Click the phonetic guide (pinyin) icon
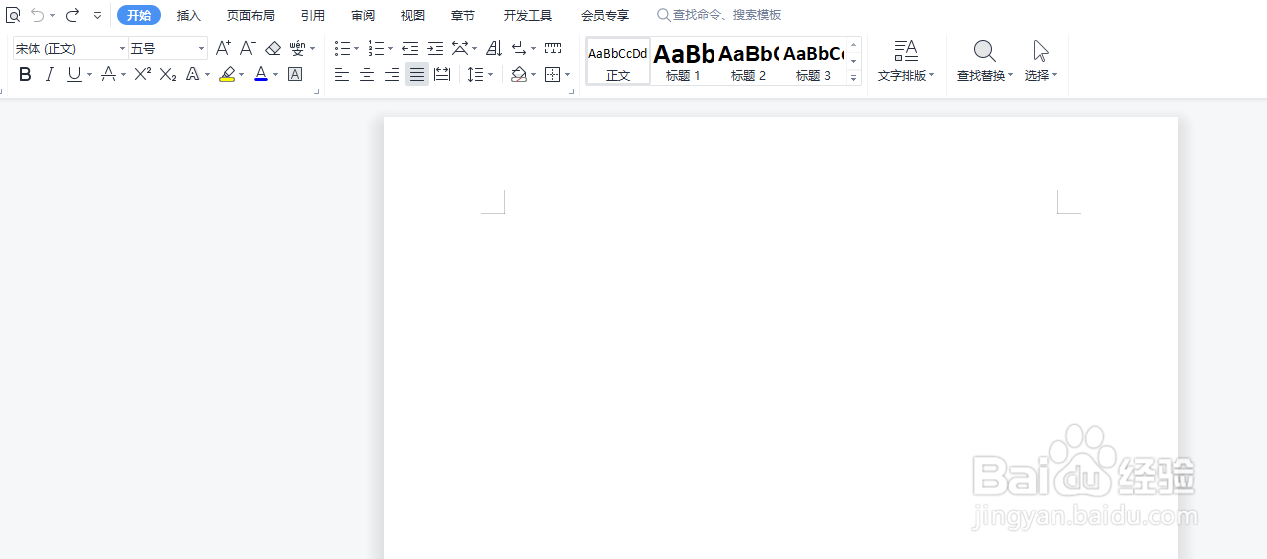This screenshot has width=1267, height=559. [x=298, y=48]
